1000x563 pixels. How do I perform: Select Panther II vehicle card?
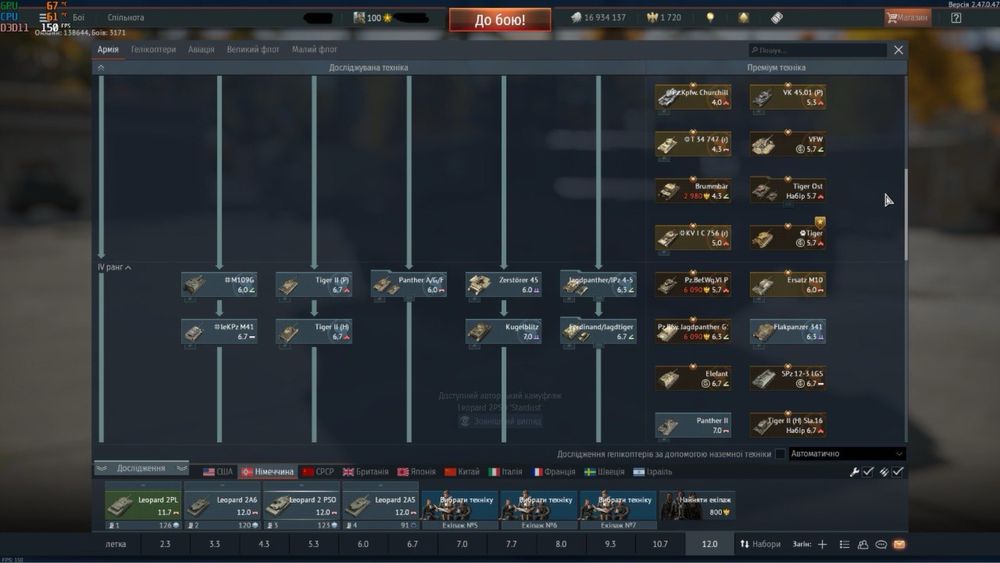pyautogui.click(x=693, y=425)
